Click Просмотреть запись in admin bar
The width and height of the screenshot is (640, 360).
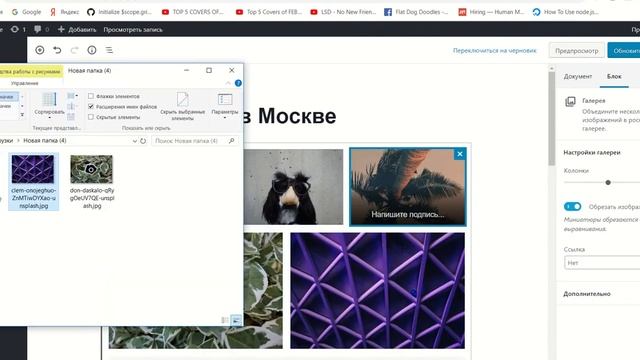point(133,29)
